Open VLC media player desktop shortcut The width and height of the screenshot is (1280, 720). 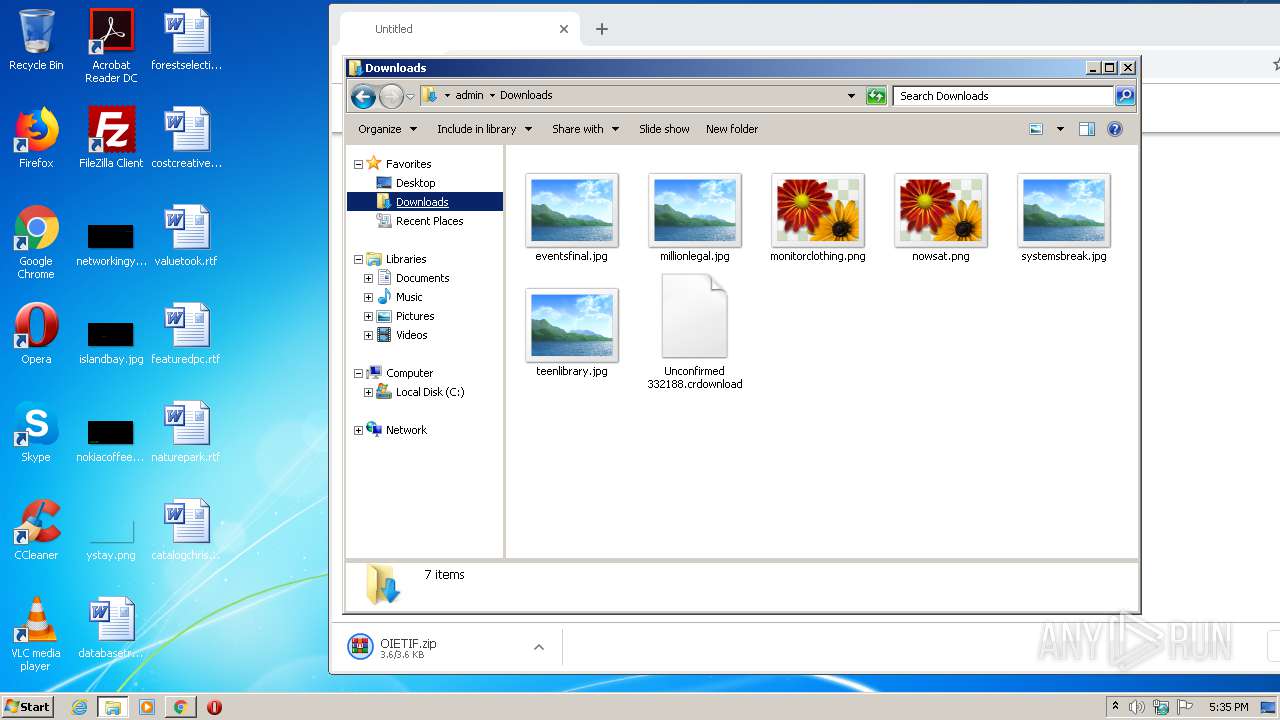36,634
